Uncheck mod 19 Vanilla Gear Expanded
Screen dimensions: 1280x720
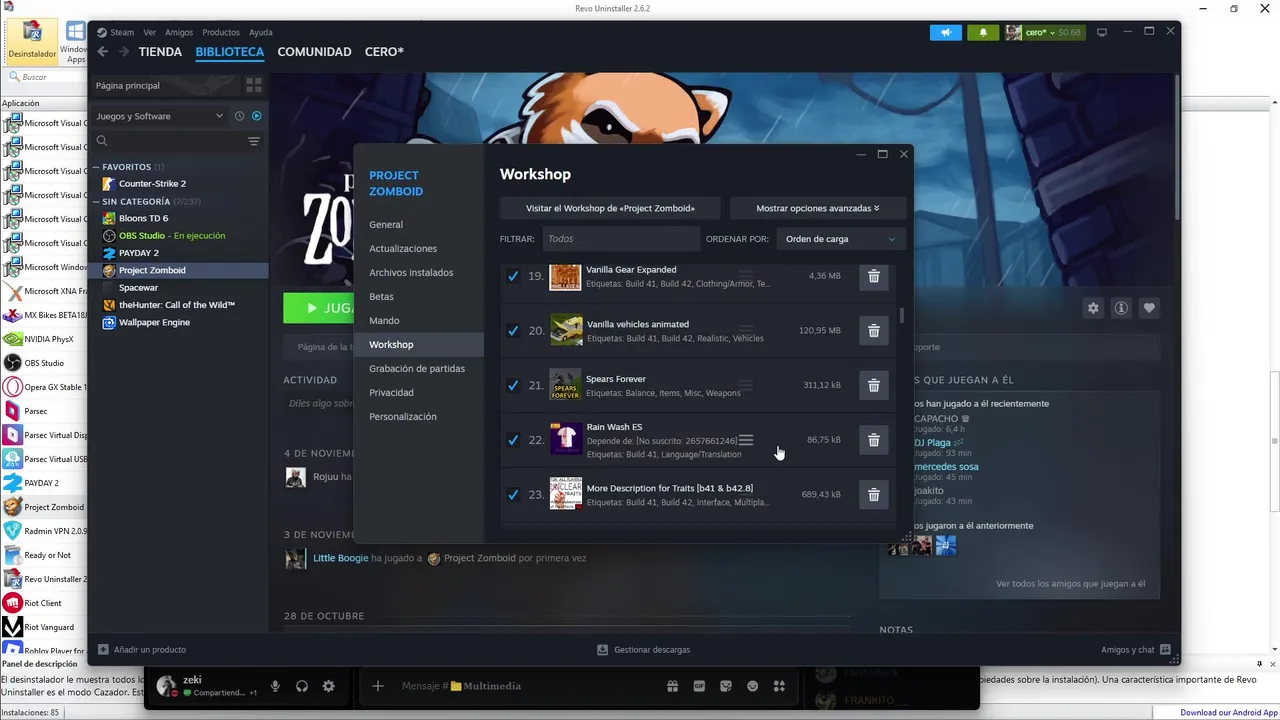[x=513, y=276]
